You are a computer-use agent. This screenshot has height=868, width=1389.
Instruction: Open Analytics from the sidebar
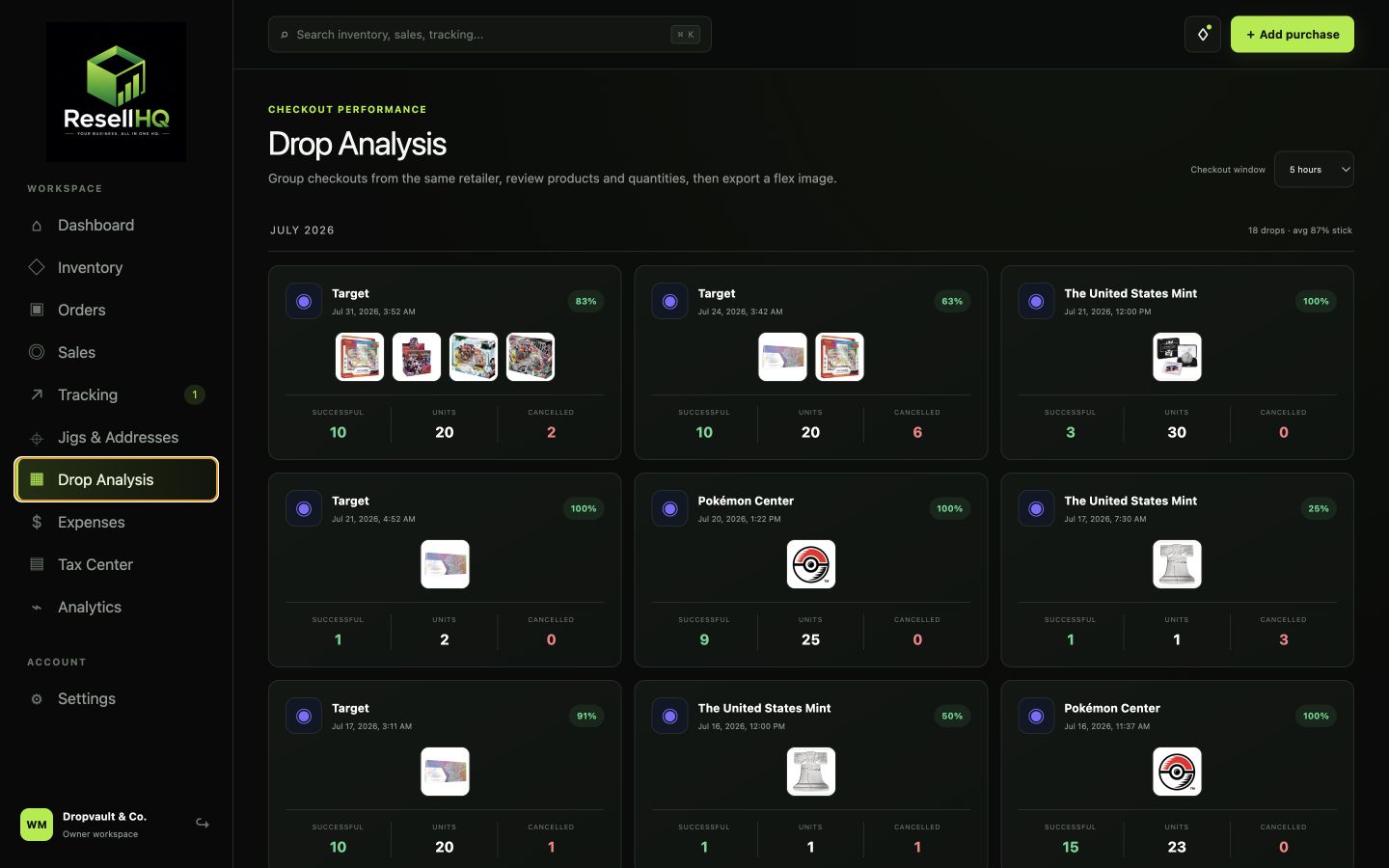pos(116,607)
